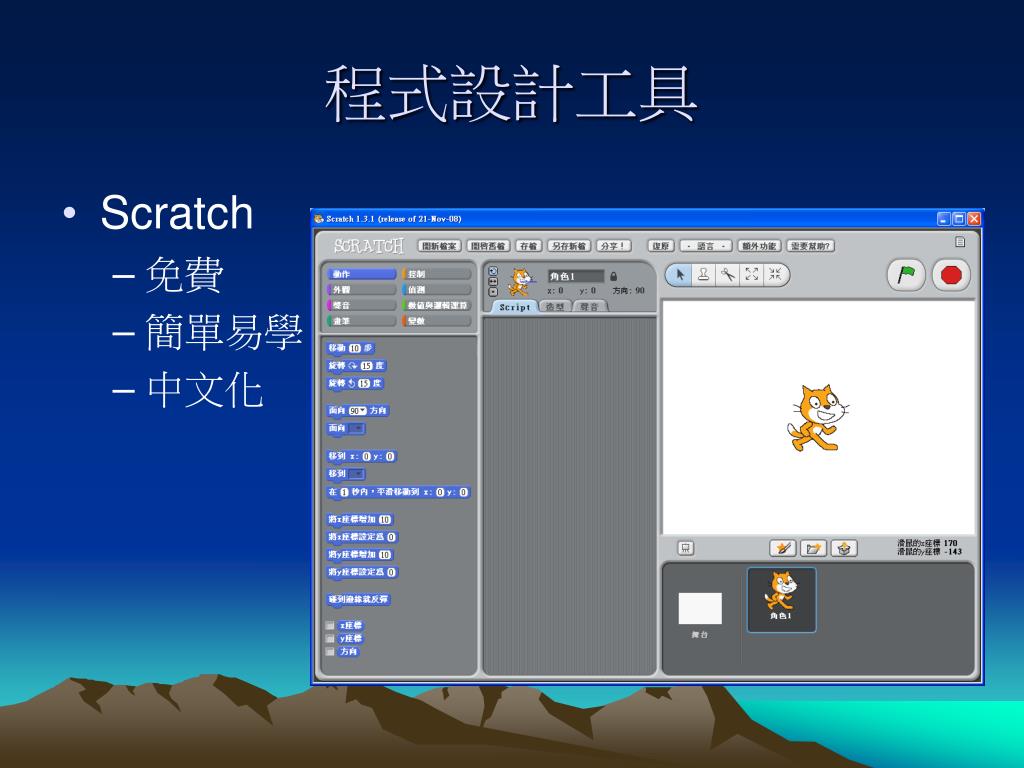Click the 開新檔案 button
This screenshot has height=768, width=1024.
point(440,246)
